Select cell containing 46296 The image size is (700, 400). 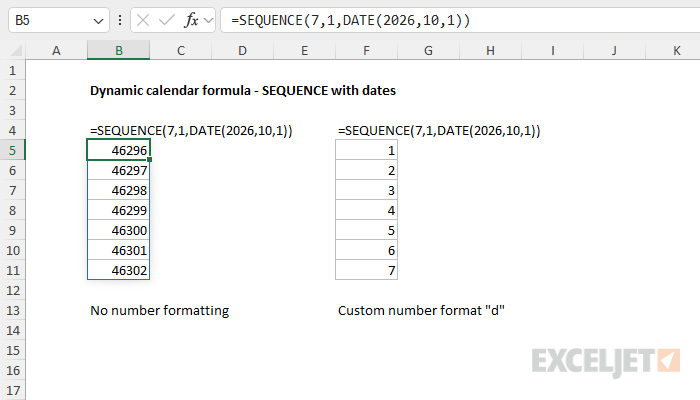[x=119, y=150]
